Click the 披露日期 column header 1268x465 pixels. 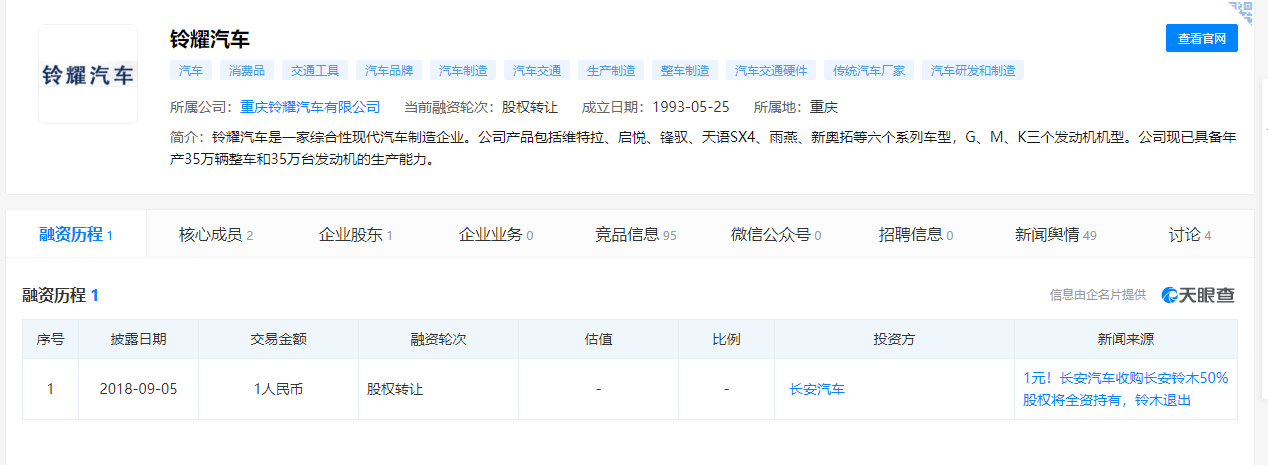coord(138,339)
